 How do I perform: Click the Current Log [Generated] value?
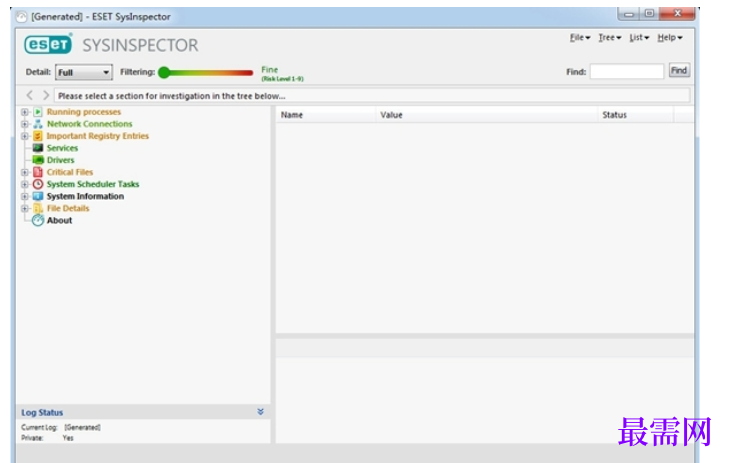pos(82,427)
